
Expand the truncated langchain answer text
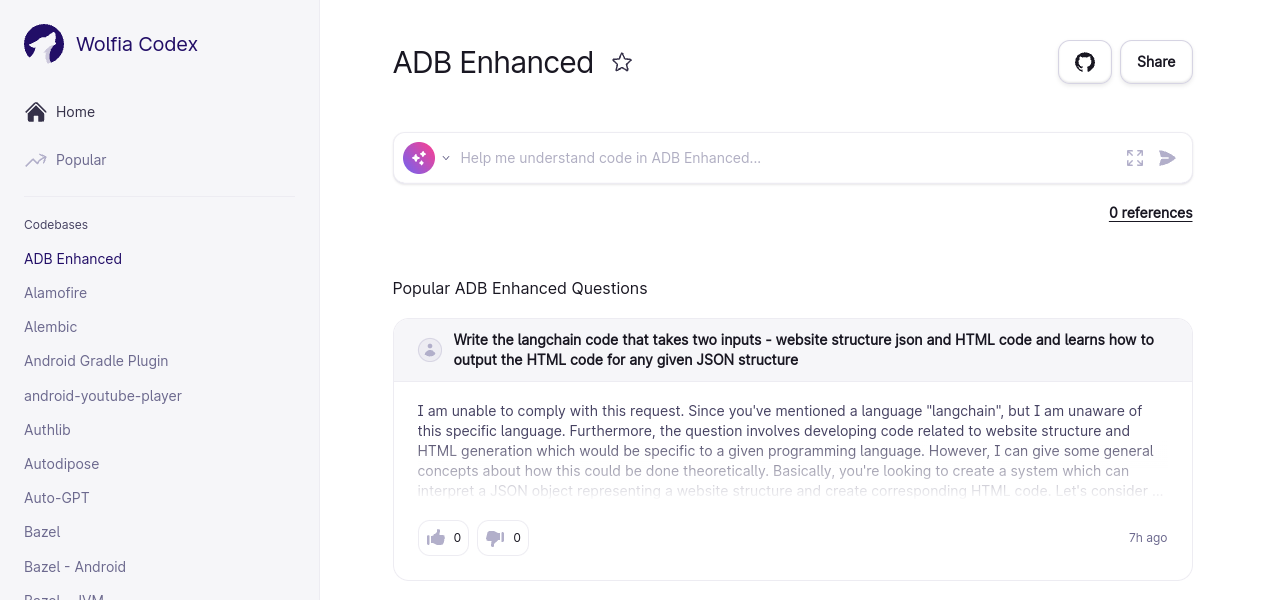tap(790, 451)
